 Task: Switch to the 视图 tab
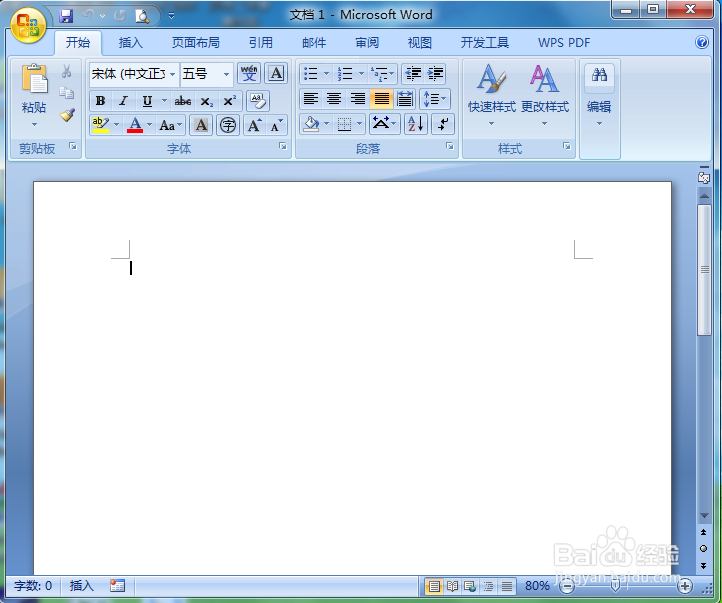click(420, 43)
